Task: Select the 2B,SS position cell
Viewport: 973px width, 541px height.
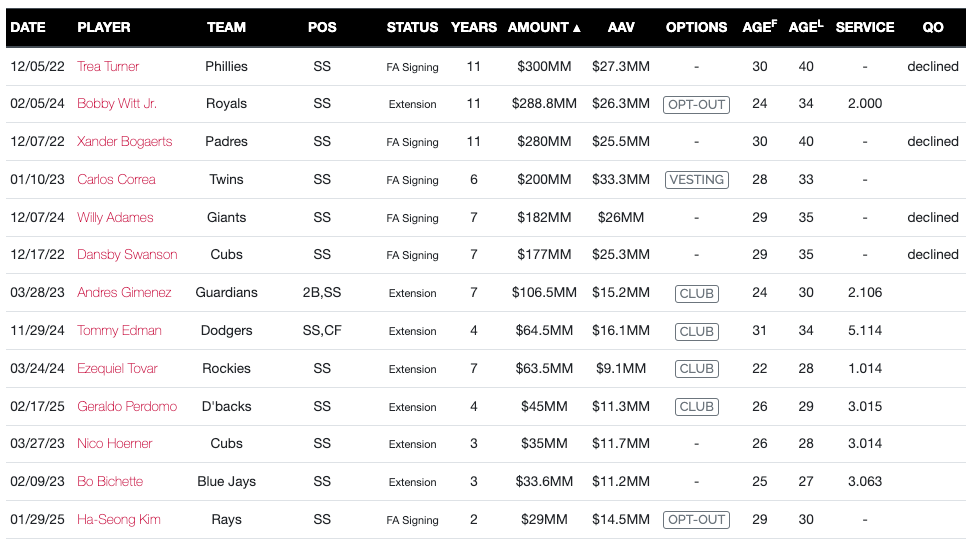Action: [x=322, y=292]
